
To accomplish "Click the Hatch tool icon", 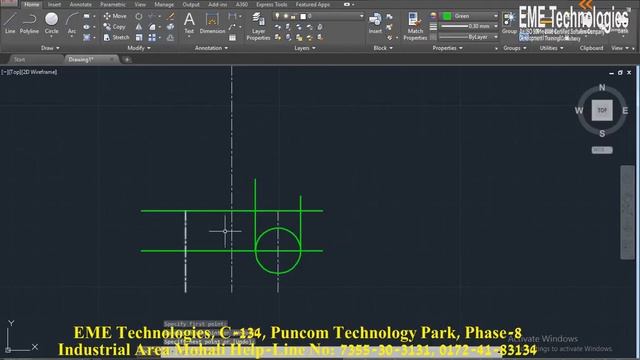I will pyautogui.click(x=87, y=38).
